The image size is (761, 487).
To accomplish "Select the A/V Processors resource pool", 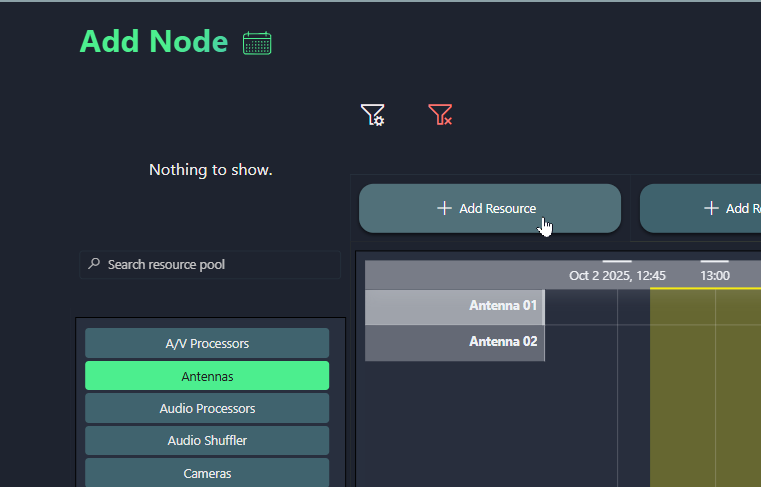I will [207, 343].
